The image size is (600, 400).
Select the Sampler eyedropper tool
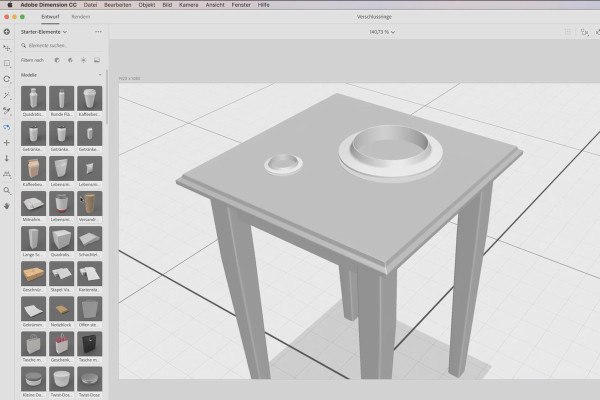click(7, 111)
